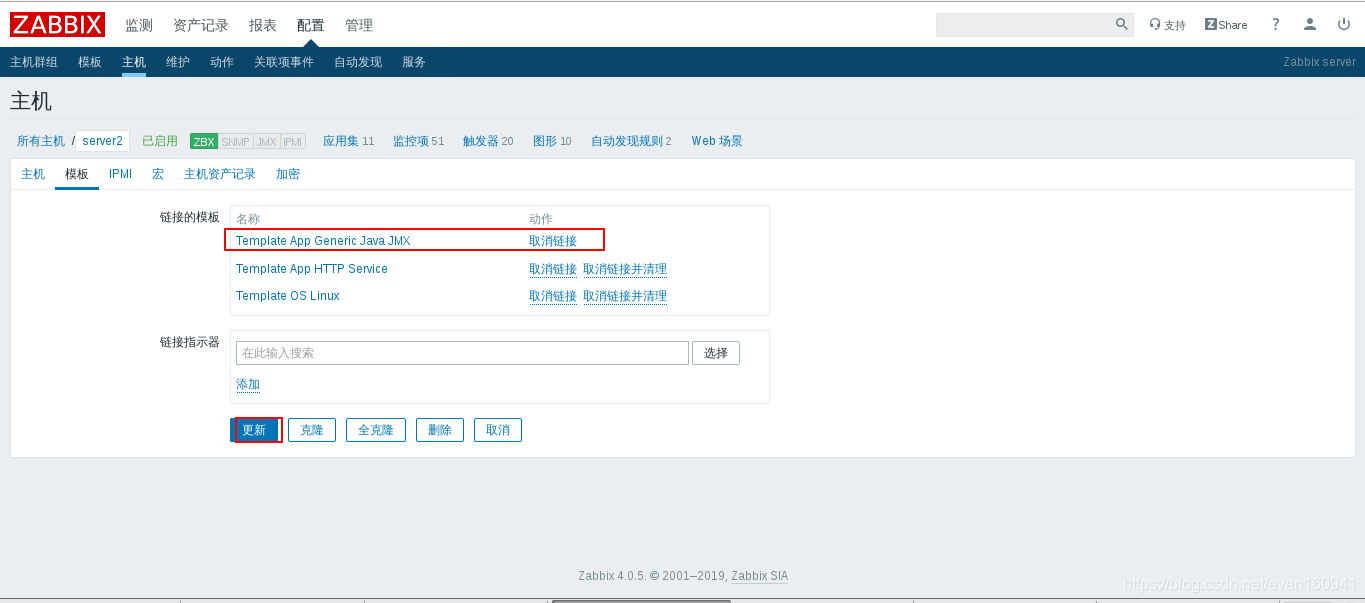Image resolution: width=1365 pixels, height=603 pixels.
Task: Click 取消链接并清理 for Template OS Linux
Action: 625,296
